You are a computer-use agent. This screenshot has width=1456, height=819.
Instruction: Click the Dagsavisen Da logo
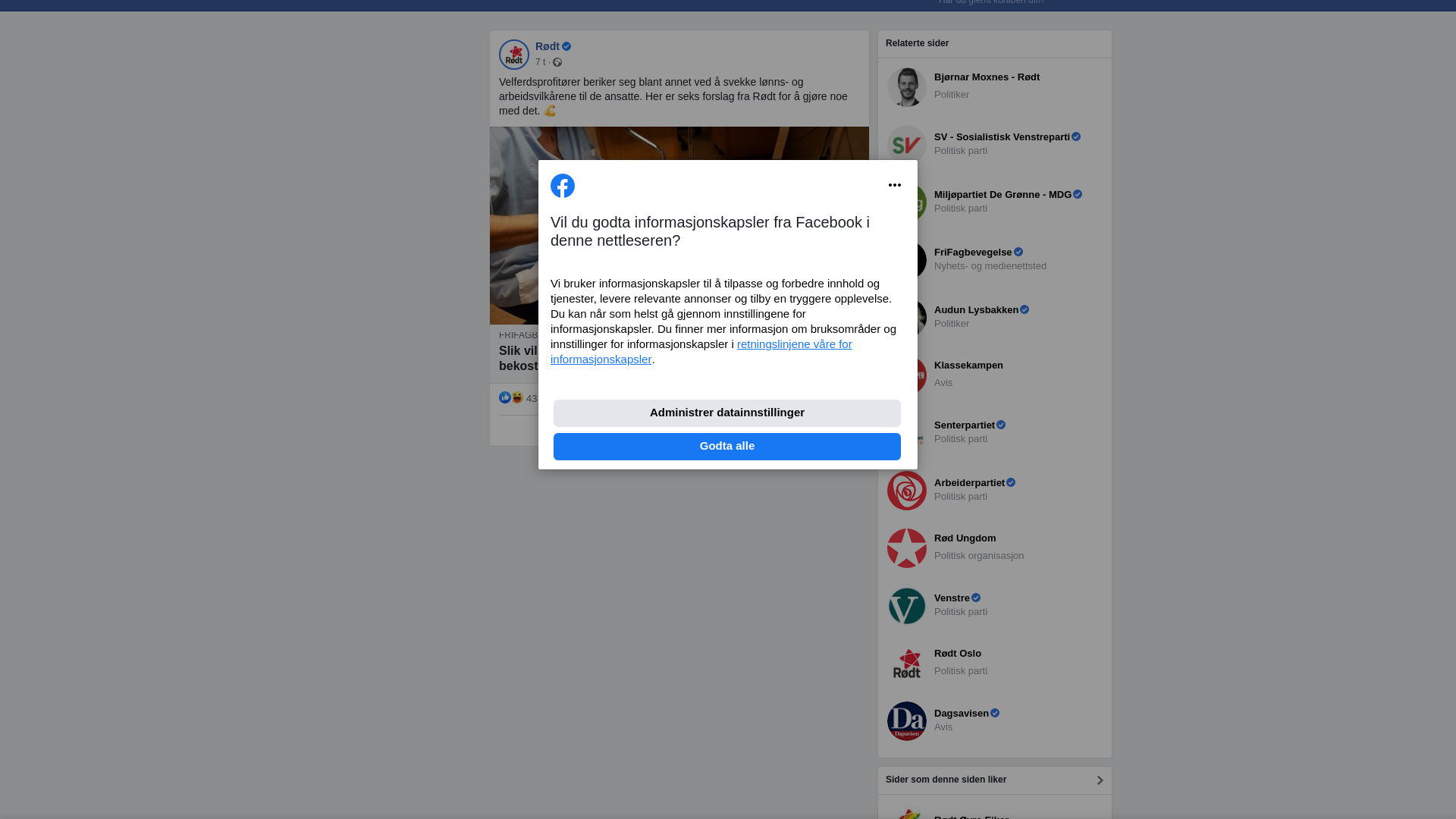pos(906,721)
